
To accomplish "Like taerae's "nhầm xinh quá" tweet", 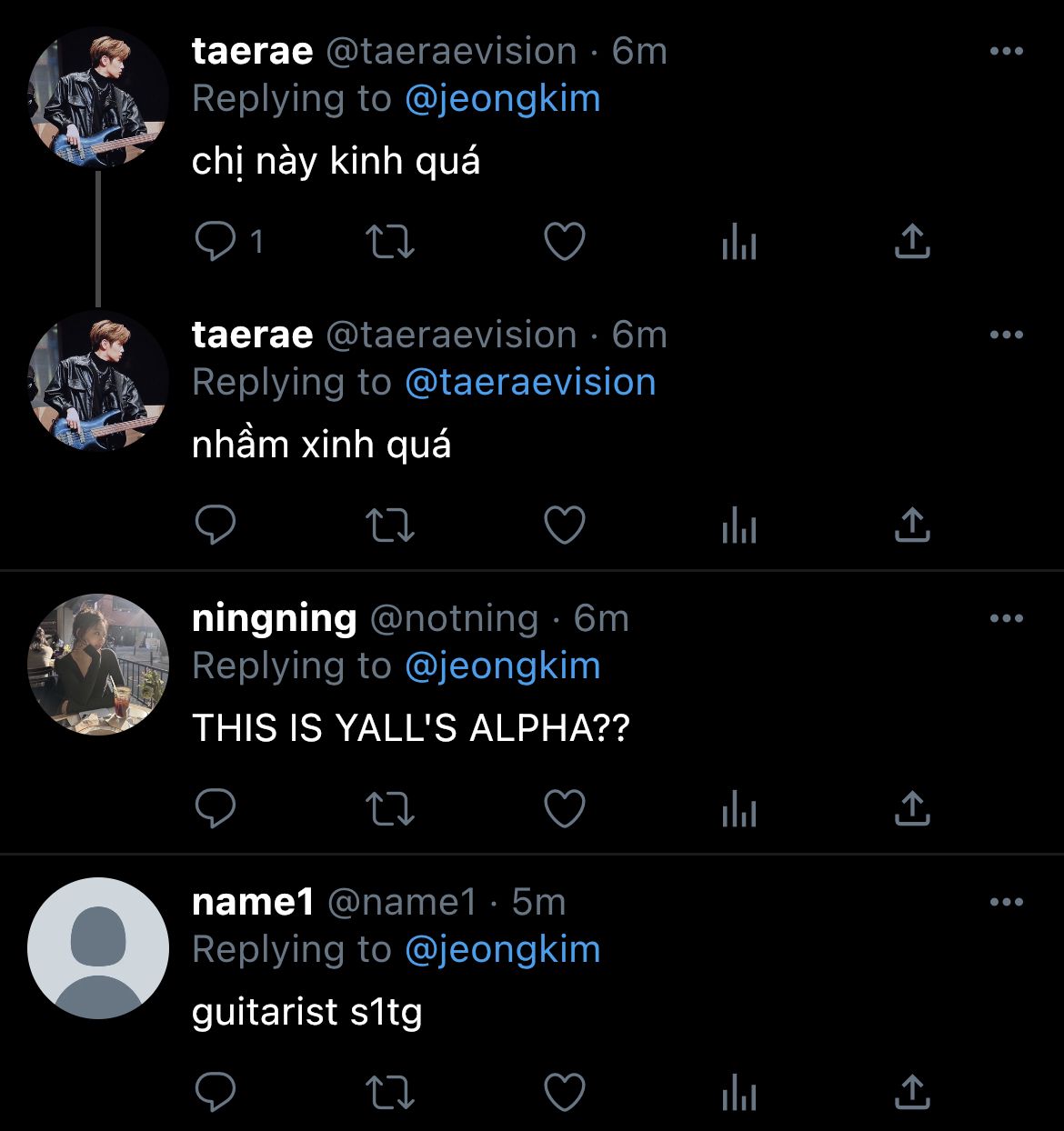I will [564, 525].
